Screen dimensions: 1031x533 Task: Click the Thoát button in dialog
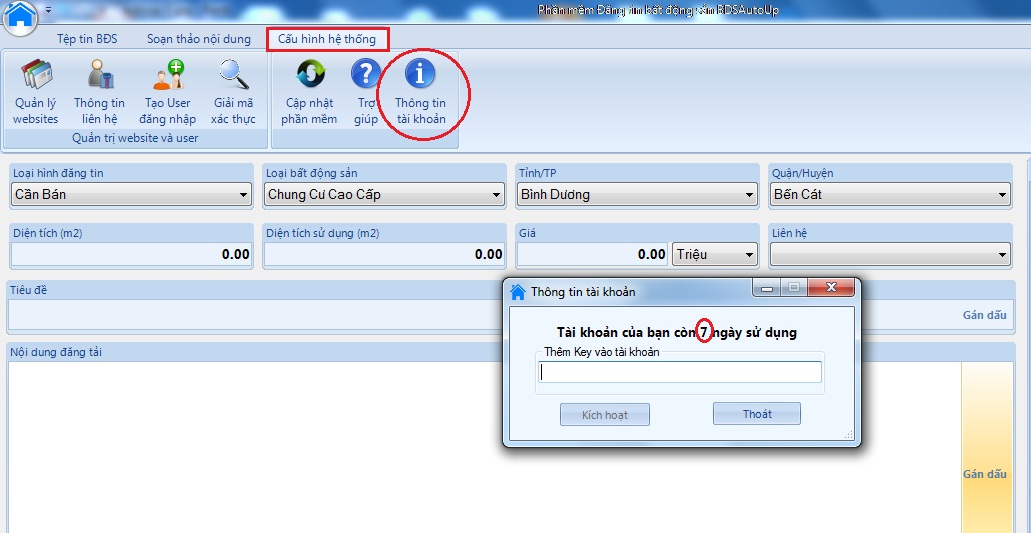coord(756,414)
